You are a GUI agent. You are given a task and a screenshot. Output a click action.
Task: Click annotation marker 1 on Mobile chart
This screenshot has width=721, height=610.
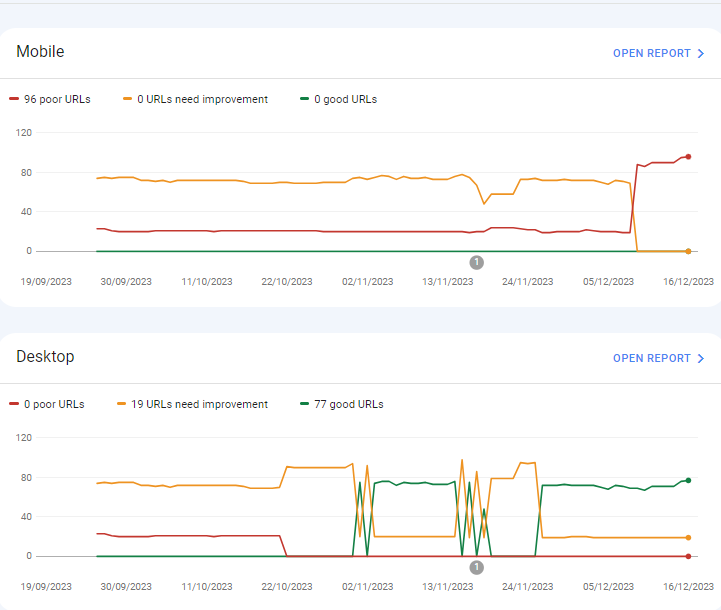[476, 262]
